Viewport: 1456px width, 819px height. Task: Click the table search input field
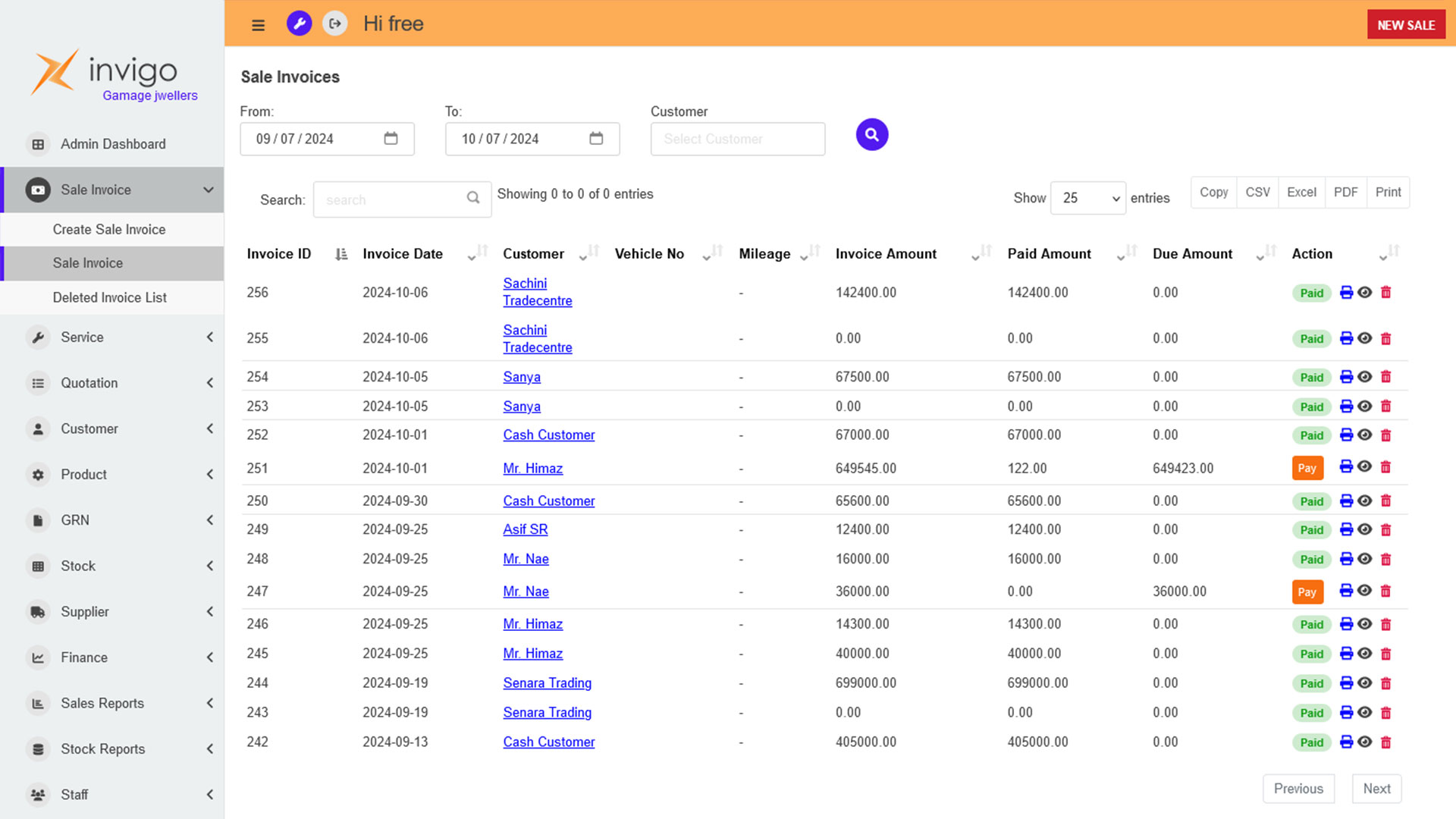pos(402,199)
